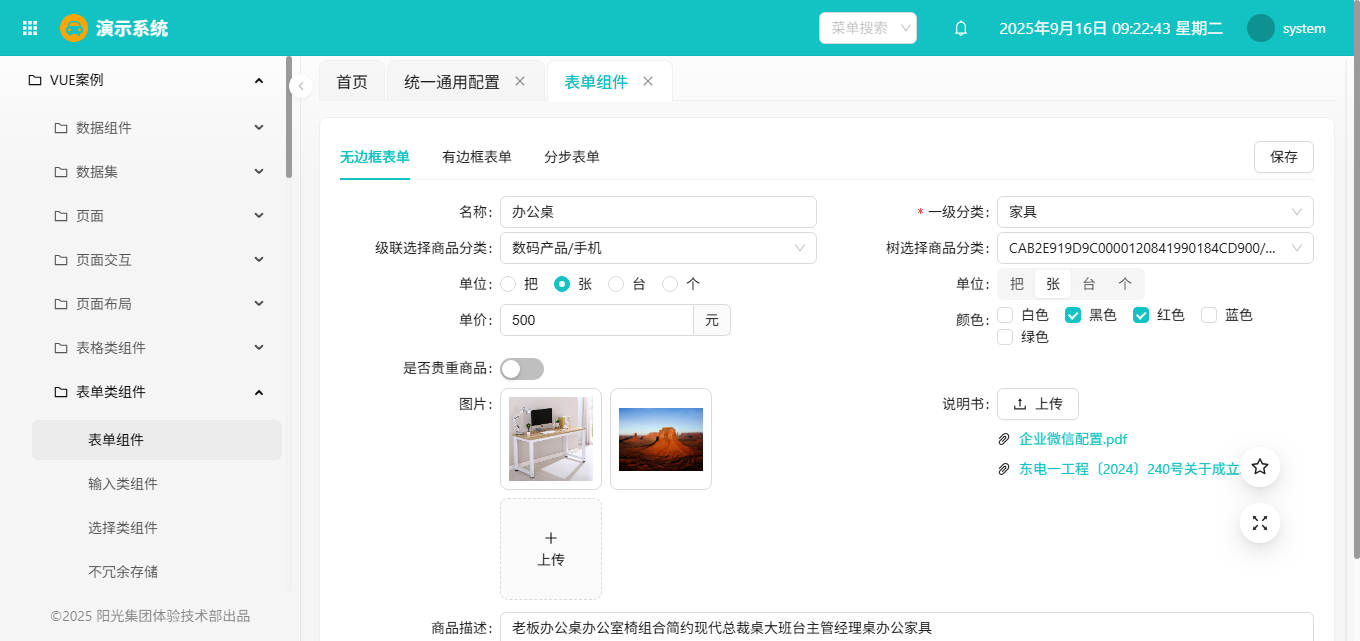The height and width of the screenshot is (641, 1360).
Task: Switch to the 有边框表单 tab
Action: click(477, 157)
